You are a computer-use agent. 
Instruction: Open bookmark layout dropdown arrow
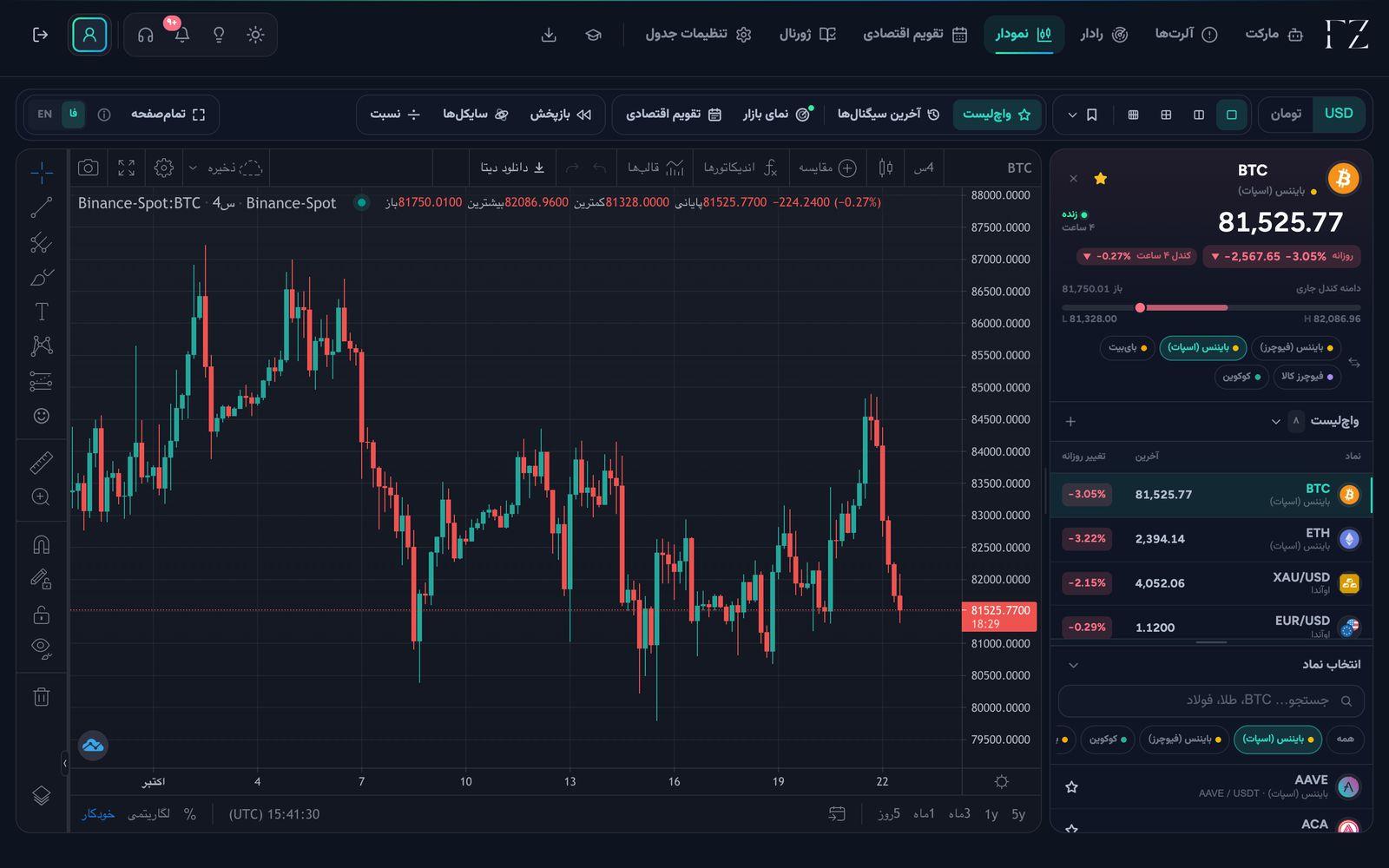(1072, 115)
